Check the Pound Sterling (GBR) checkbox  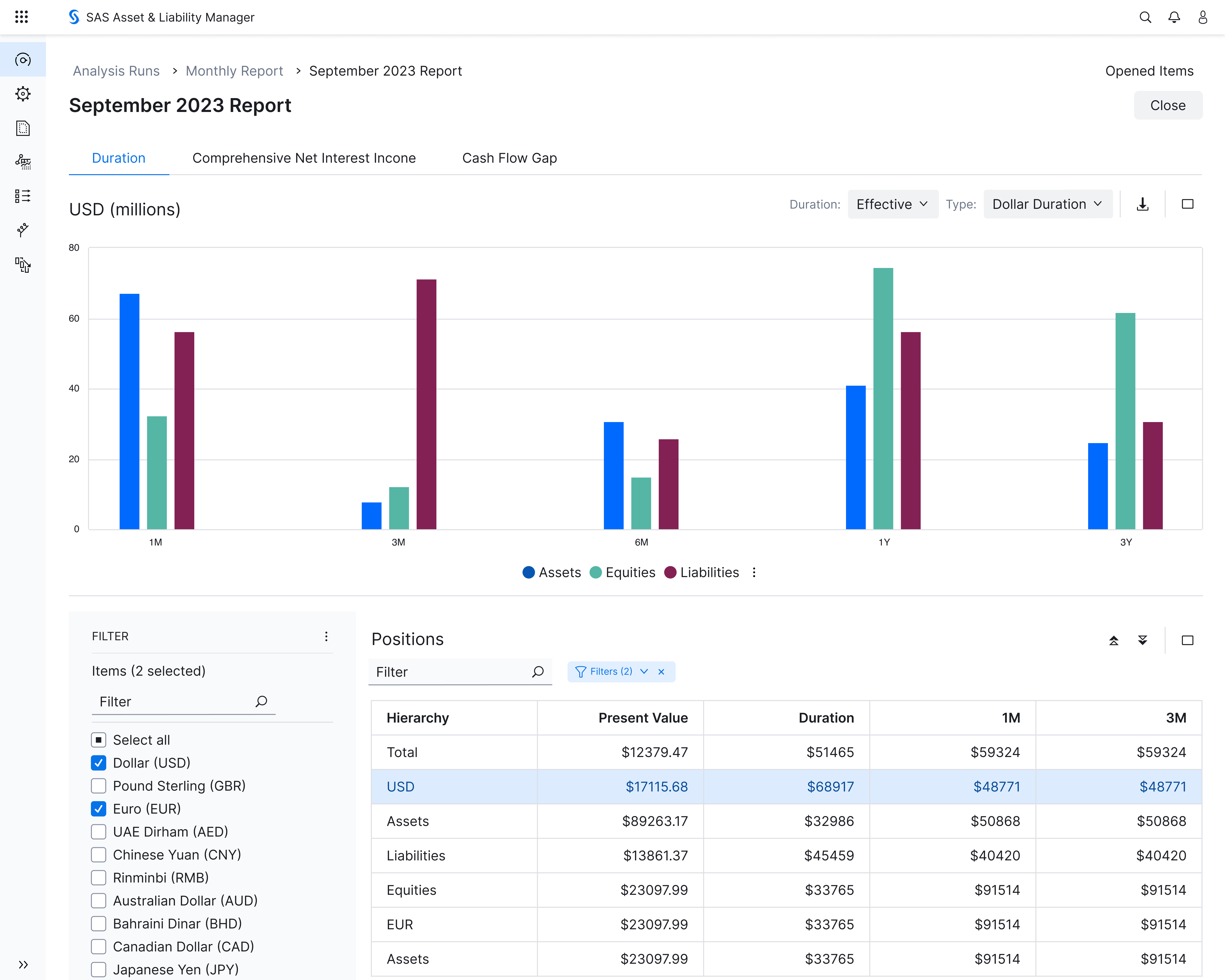click(x=99, y=786)
